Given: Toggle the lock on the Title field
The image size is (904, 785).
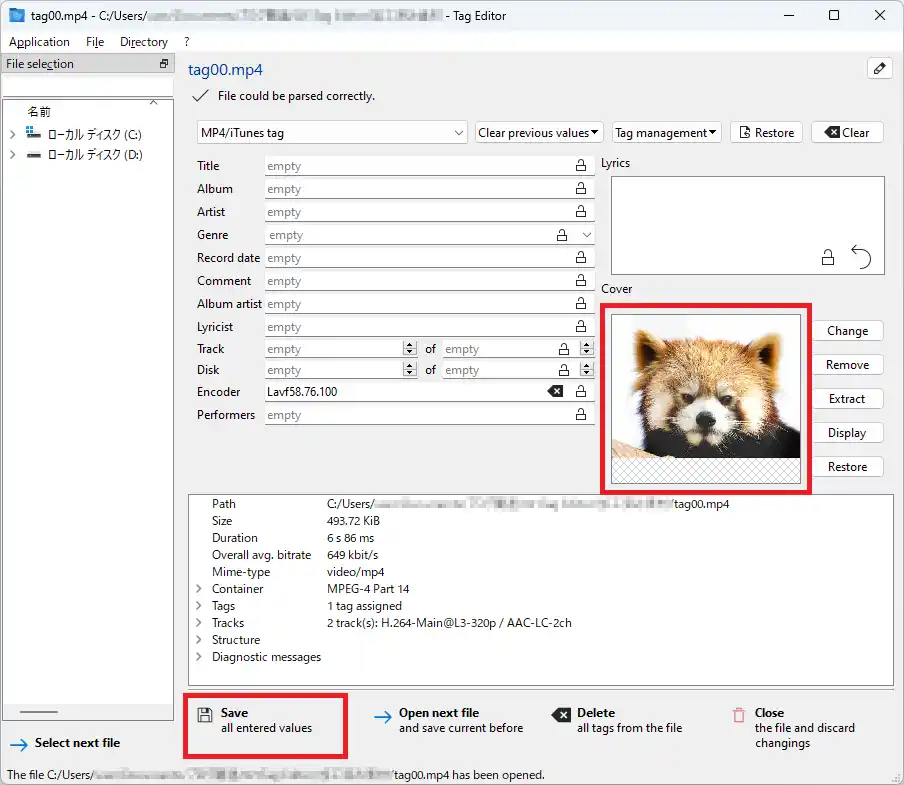Looking at the screenshot, I should click(581, 166).
